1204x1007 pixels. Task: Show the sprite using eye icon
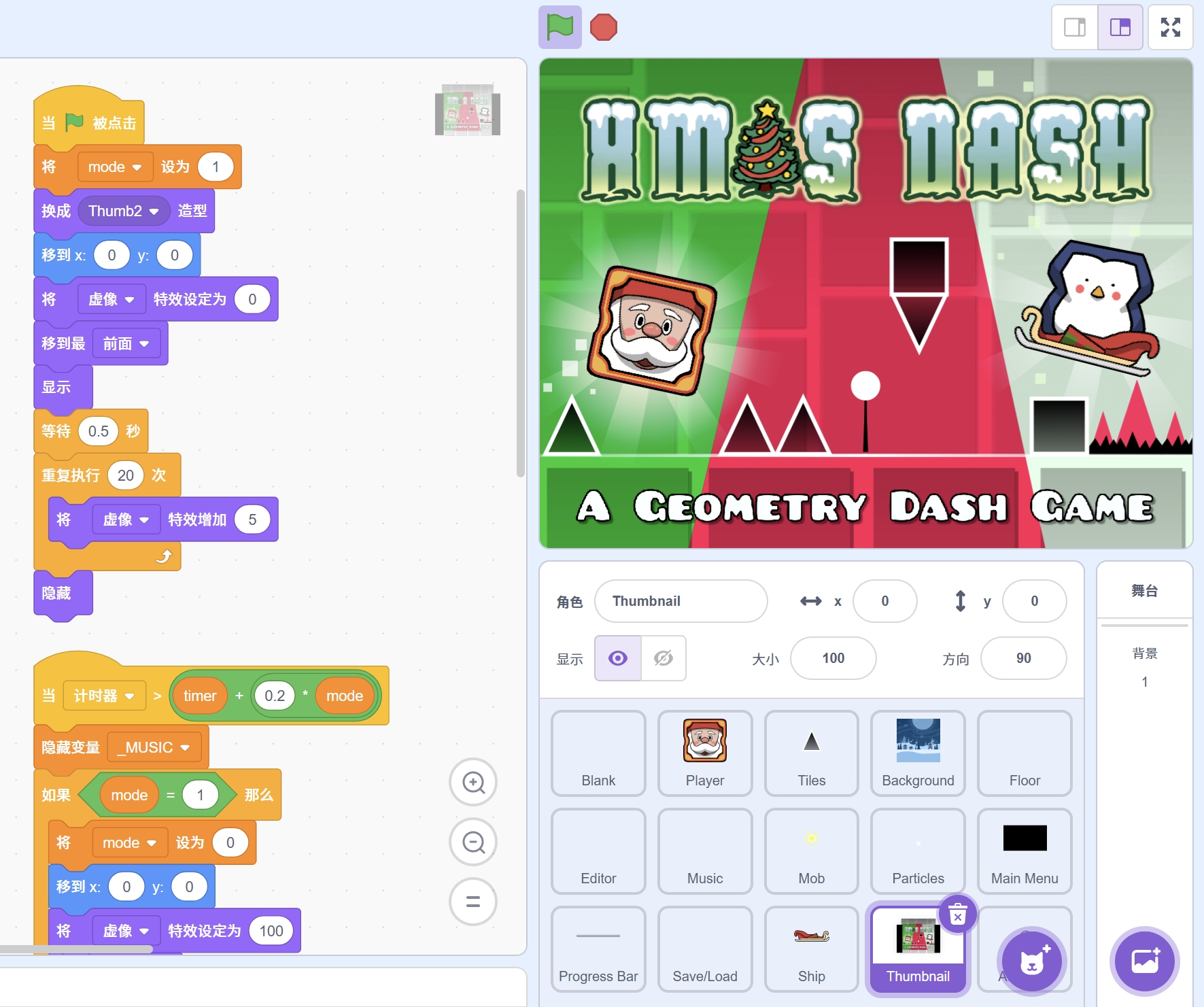617,658
